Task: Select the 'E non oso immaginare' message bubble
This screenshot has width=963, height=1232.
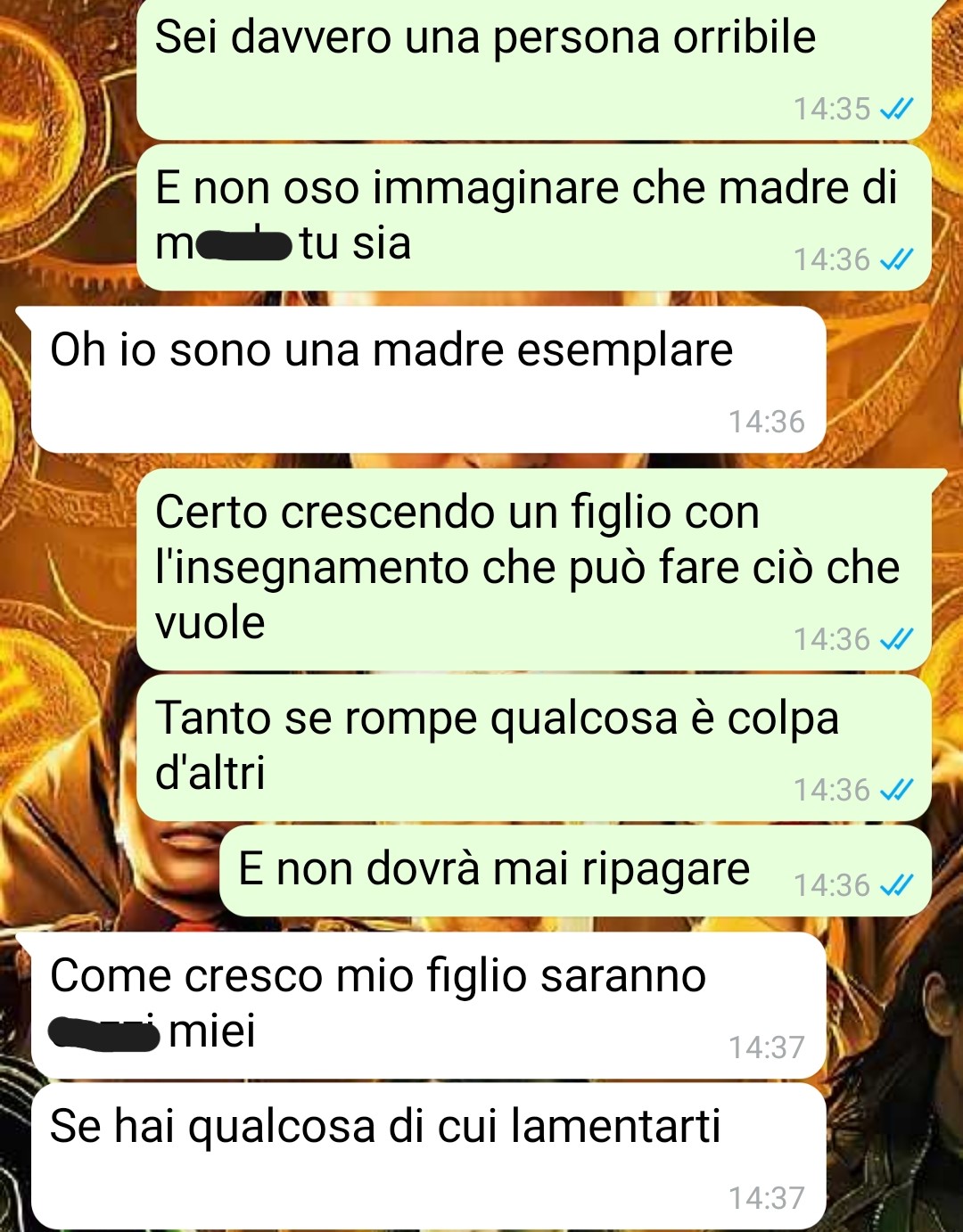Action: point(535,218)
